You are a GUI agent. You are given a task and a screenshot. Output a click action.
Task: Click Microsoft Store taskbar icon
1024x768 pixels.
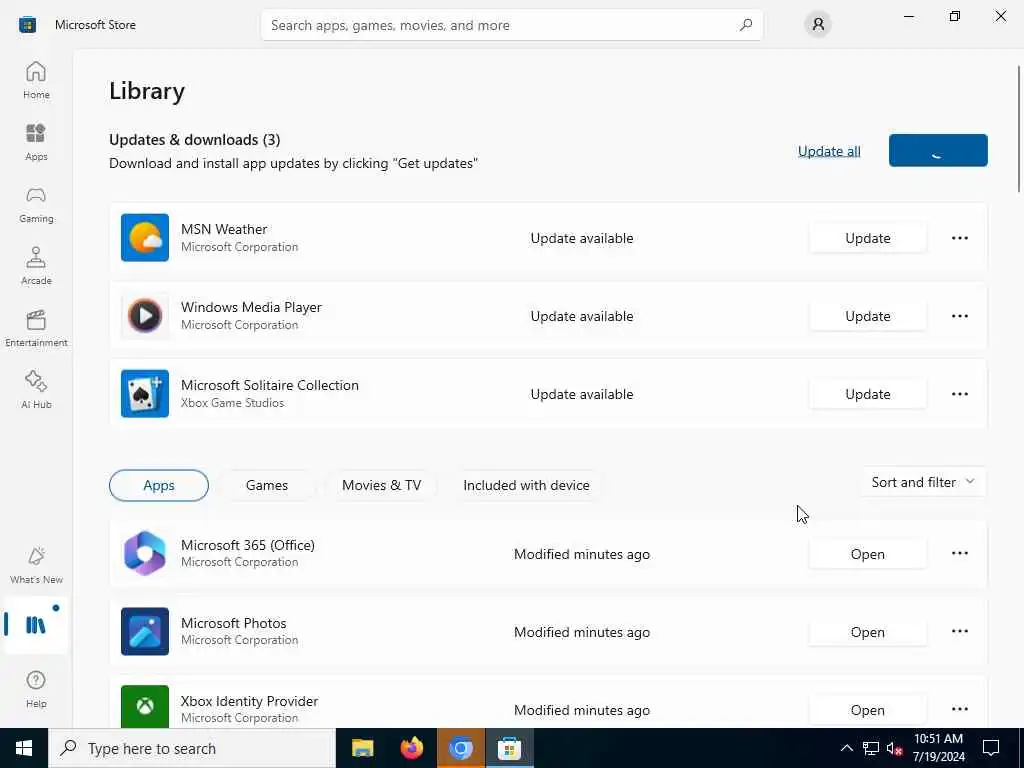coord(509,748)
